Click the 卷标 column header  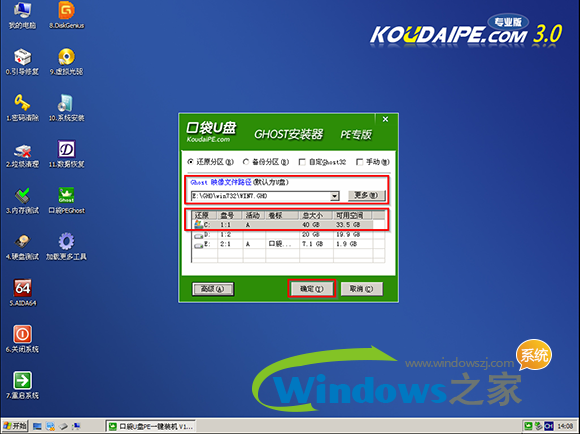[282, 215]
